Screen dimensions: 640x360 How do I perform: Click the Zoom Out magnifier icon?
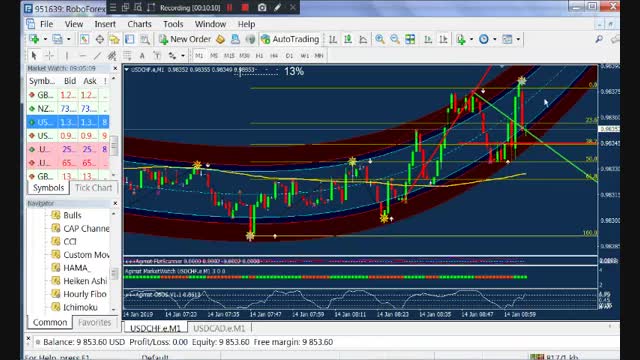click(x=395, y=39)
